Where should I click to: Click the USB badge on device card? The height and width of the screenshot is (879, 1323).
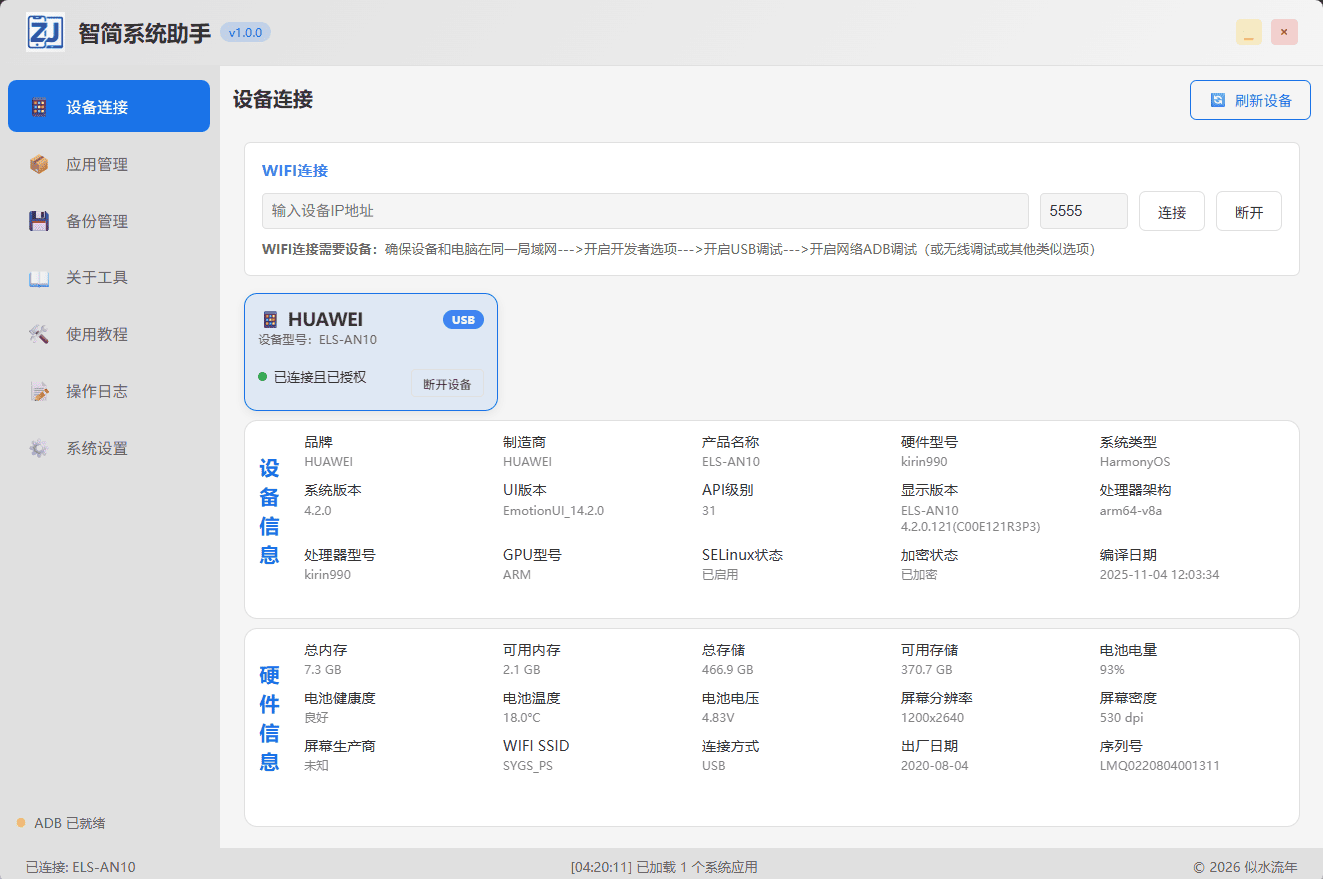point(463,320)
